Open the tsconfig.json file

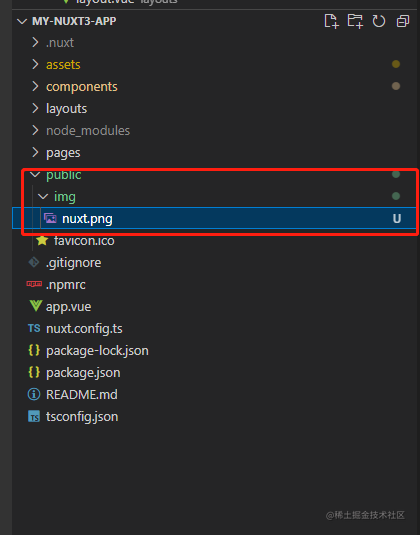(214, 417)
